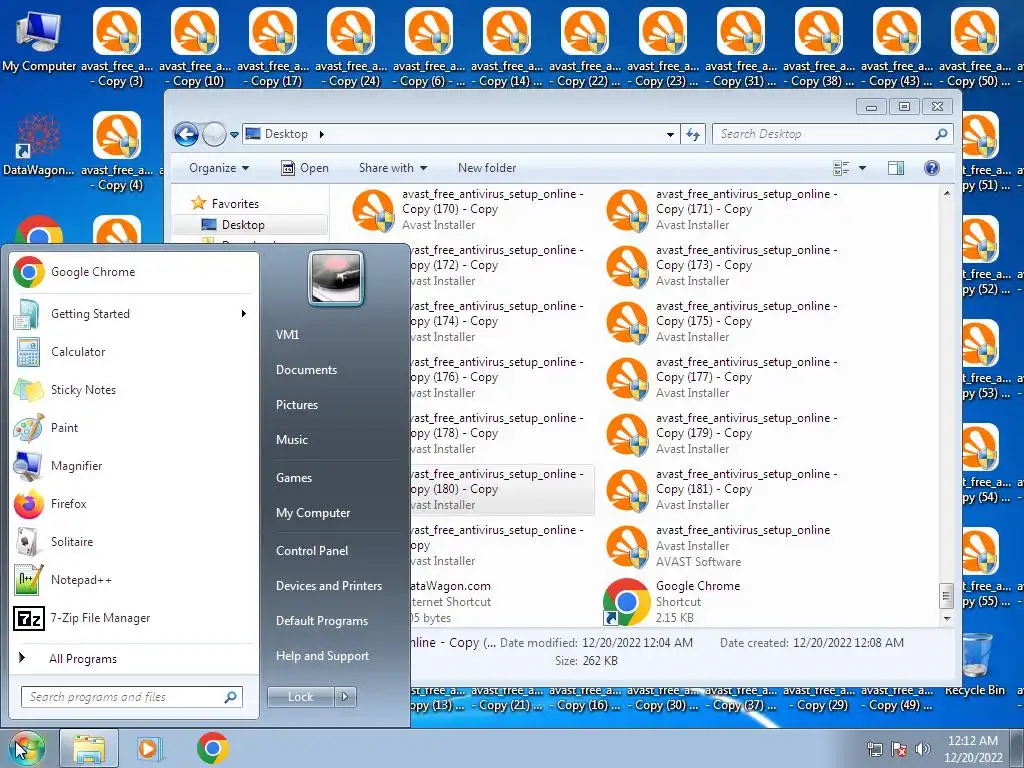
Task: Click the network tray icon
Action: (x=874, y=749)
